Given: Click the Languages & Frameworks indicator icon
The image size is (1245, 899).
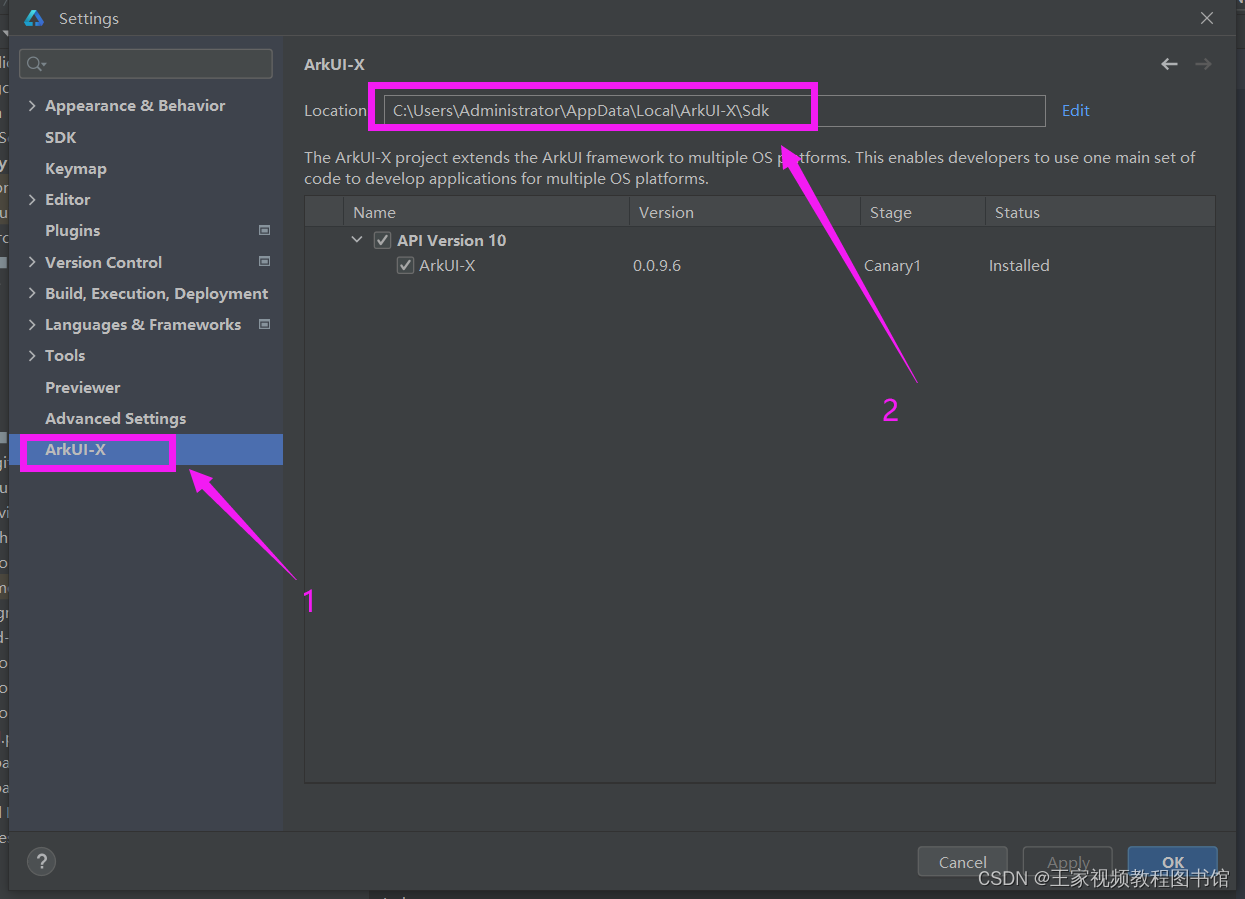Looking at the screenshot, I should pyautogui.click(x=265, y=324).
